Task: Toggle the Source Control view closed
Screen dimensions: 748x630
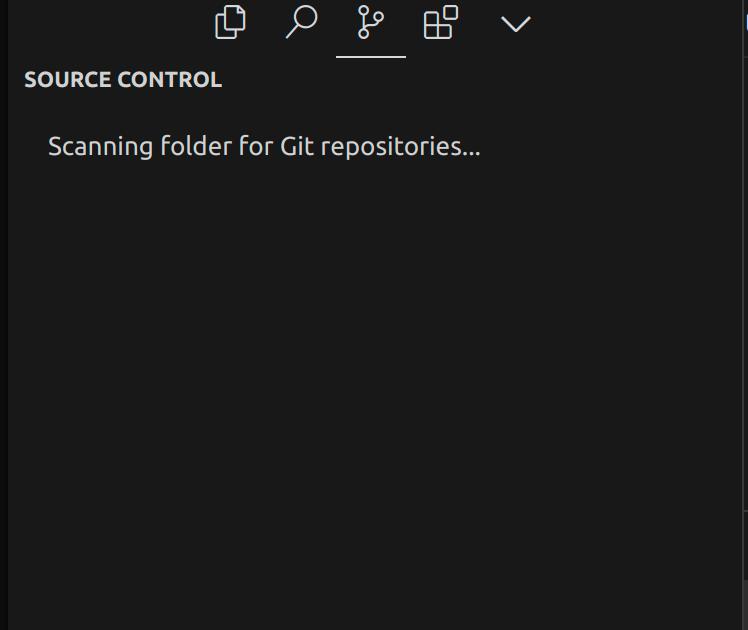Action: (371, 23)
